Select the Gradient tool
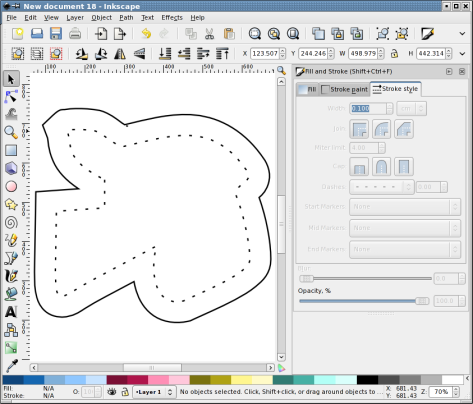The width and height of the screenshot is (473, 404). tap(11, 348)
